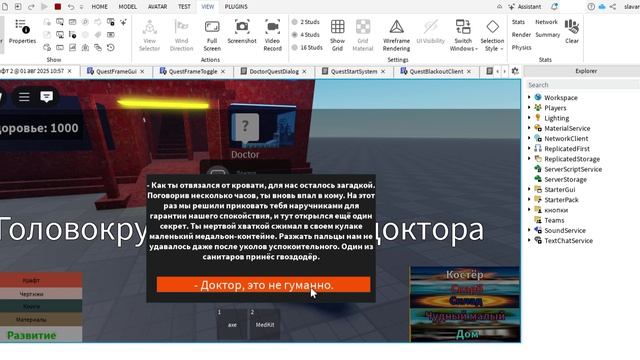This screenshot has width=640, height=360.
Task: Switch to the MODEL ribbon tab
Action: (x=127, y=7)
